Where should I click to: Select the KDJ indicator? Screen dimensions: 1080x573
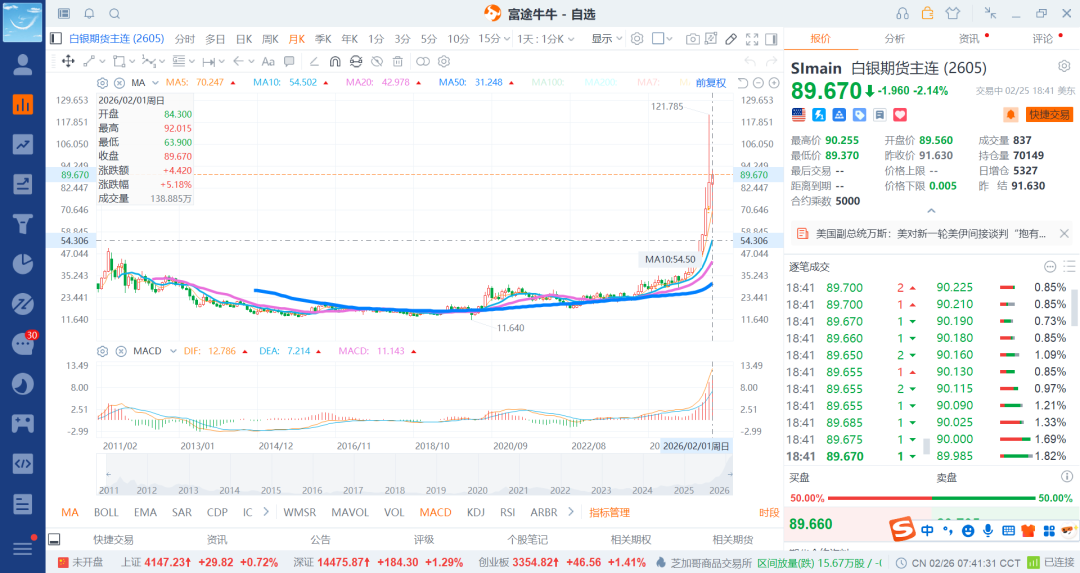click(x=476, y=512)
